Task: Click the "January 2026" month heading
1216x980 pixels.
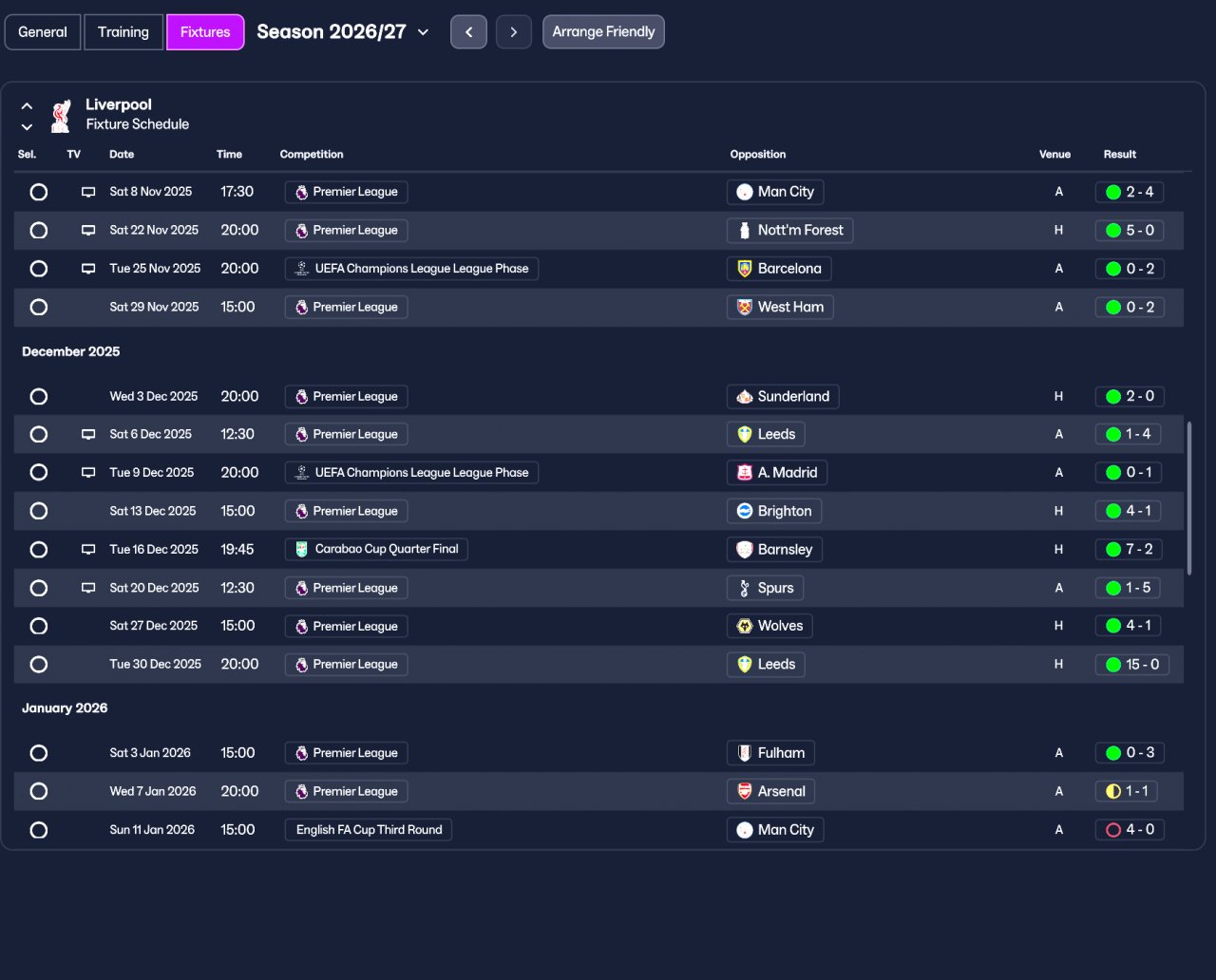Action: coord(65,708)
